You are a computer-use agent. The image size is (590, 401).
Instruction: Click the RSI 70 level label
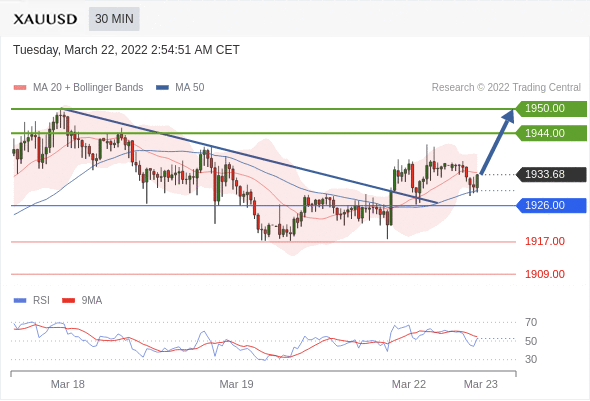(531, 322)
